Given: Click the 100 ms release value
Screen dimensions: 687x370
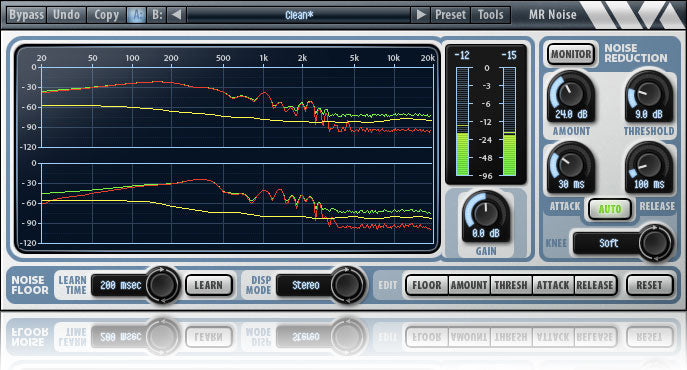Looking at the screenshot, I should click(649, 185).
